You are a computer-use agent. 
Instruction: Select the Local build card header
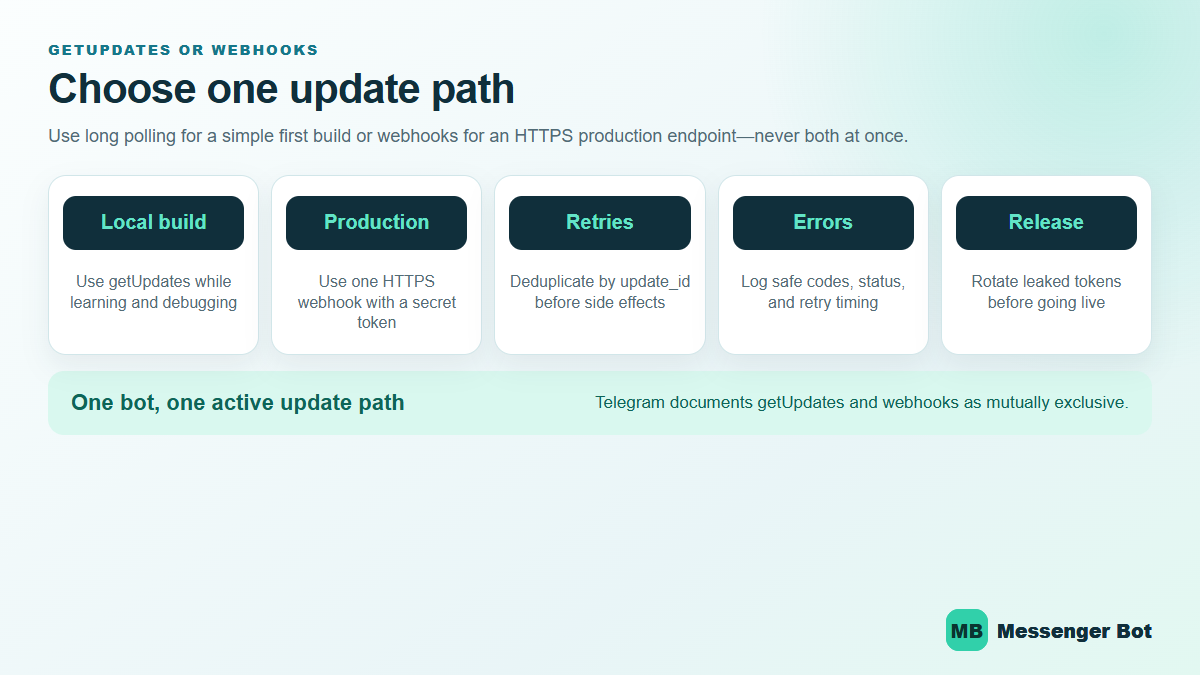(x=153, y=222)
